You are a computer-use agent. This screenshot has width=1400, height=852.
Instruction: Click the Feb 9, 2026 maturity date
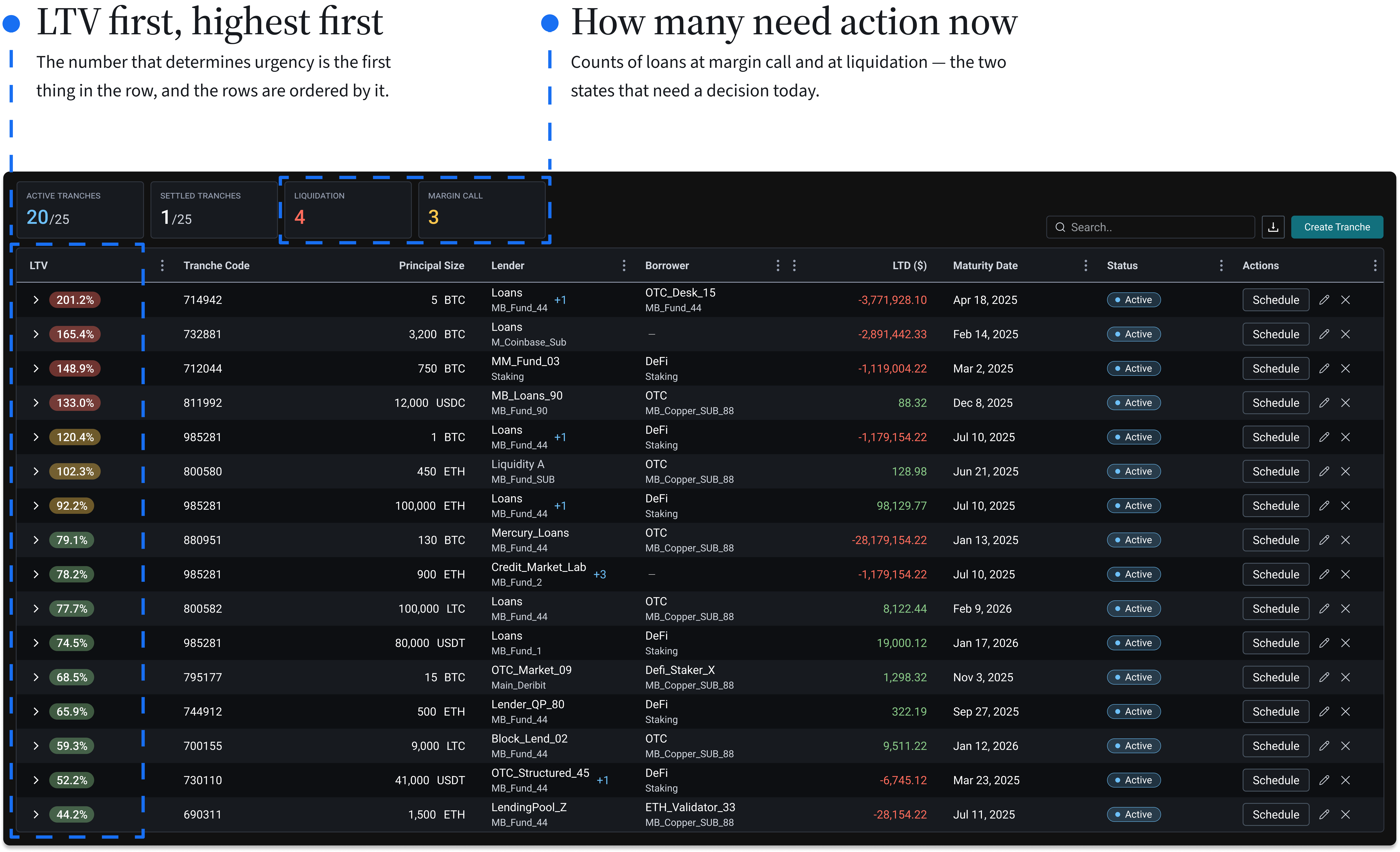(x=982, y=609)
